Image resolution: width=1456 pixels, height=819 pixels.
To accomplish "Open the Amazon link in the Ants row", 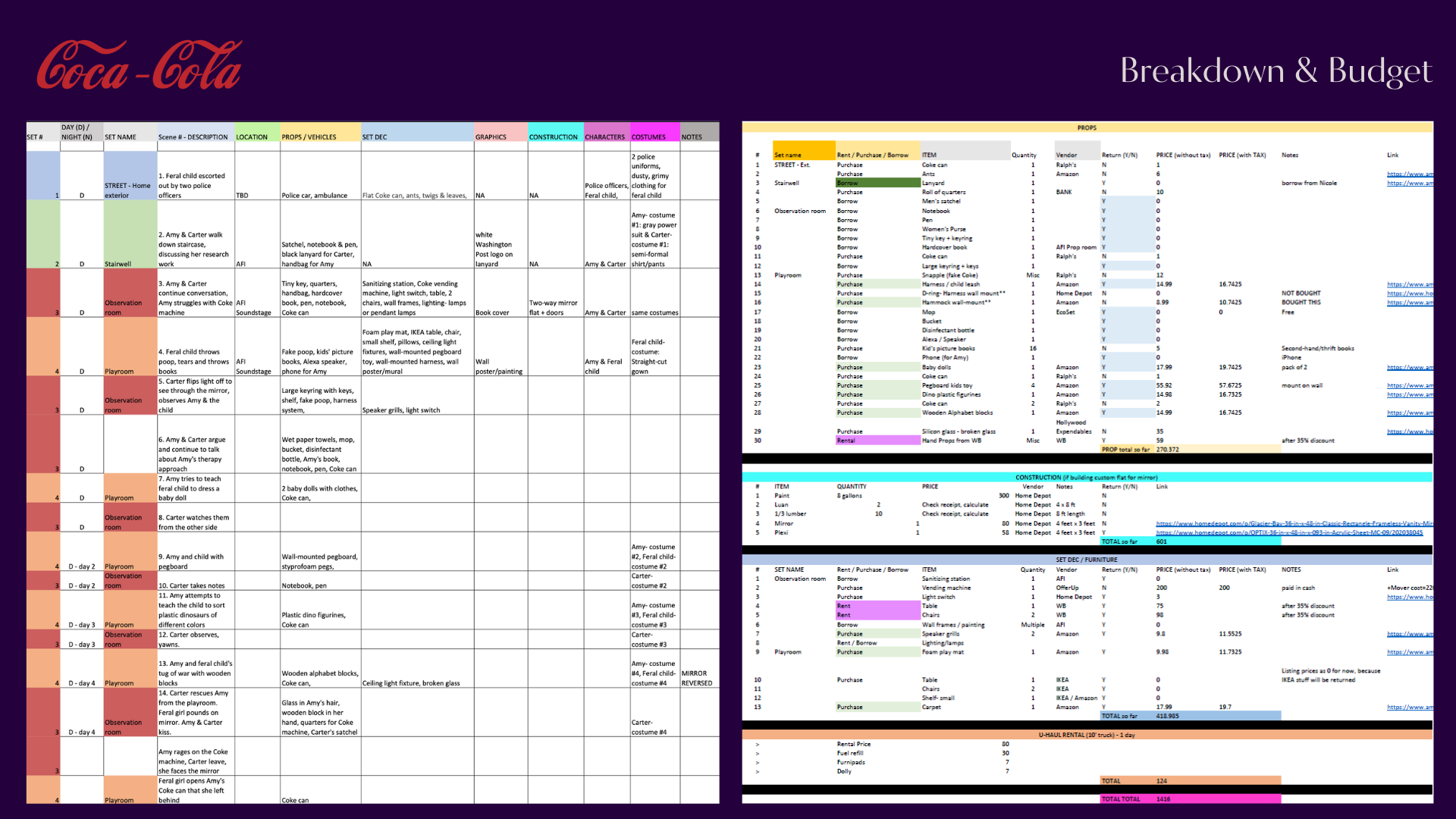I will [x=1410, y=174].
